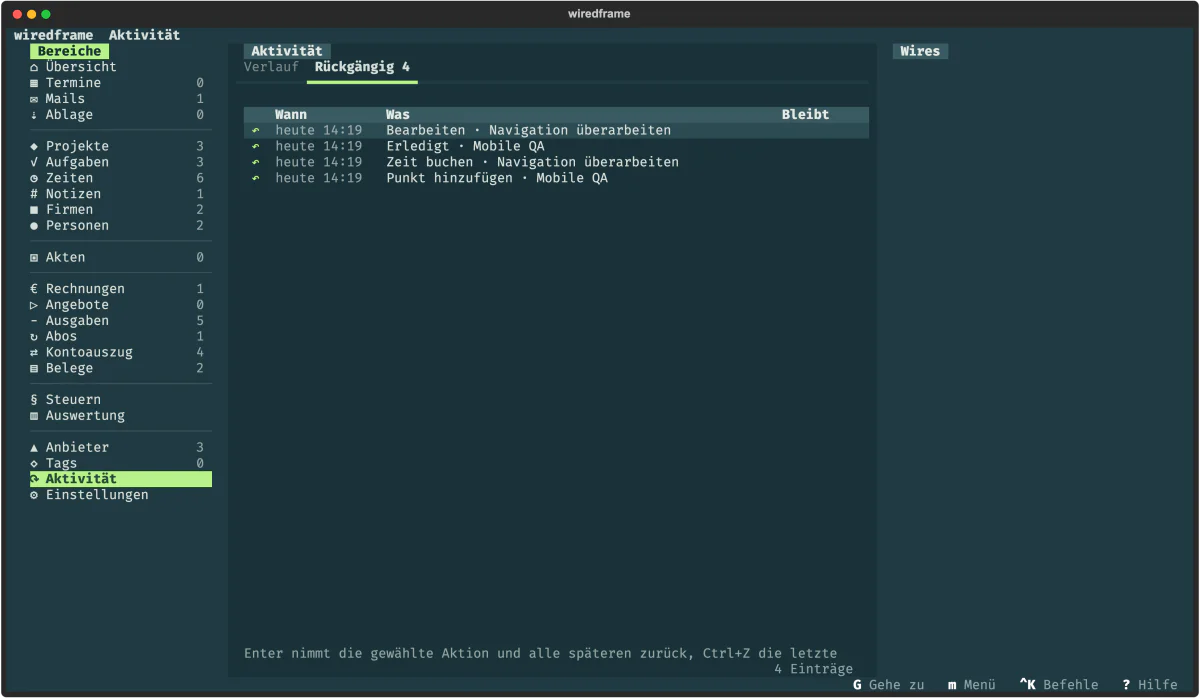Image resolution: width=1200 pixels, height=698 pixels.
Task: Click the paragraph icon beside Steuern
Action: pyautogui.click(x=34, y=400)
